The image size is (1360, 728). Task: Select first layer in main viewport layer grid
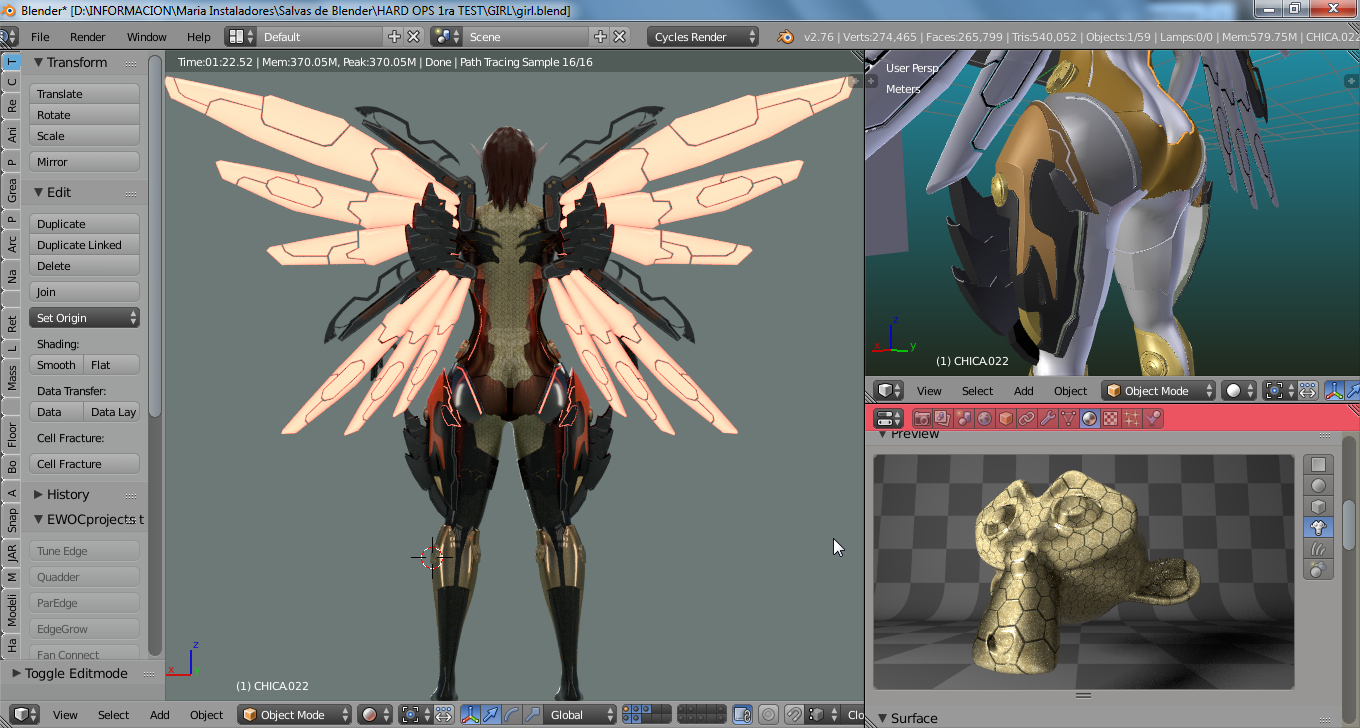click(x=626, y=710)
